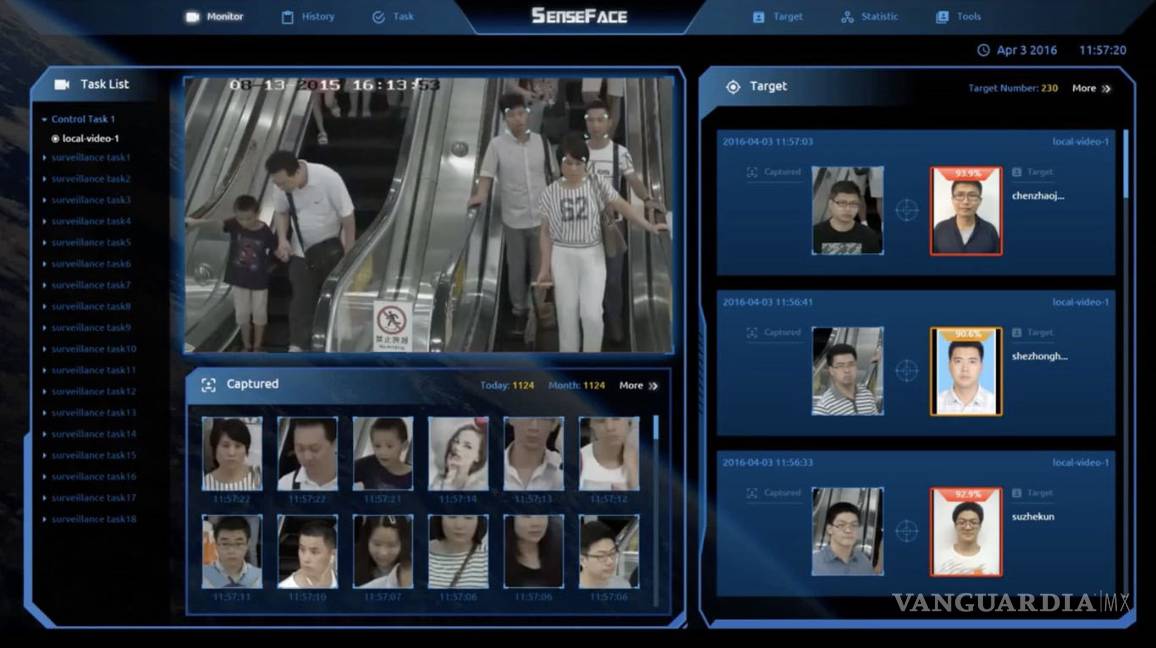Image resolution: width=1156 pixels, height=648 pixels.
Task: Expand surveillance task5 in the task list
Action: pos(44,243)
